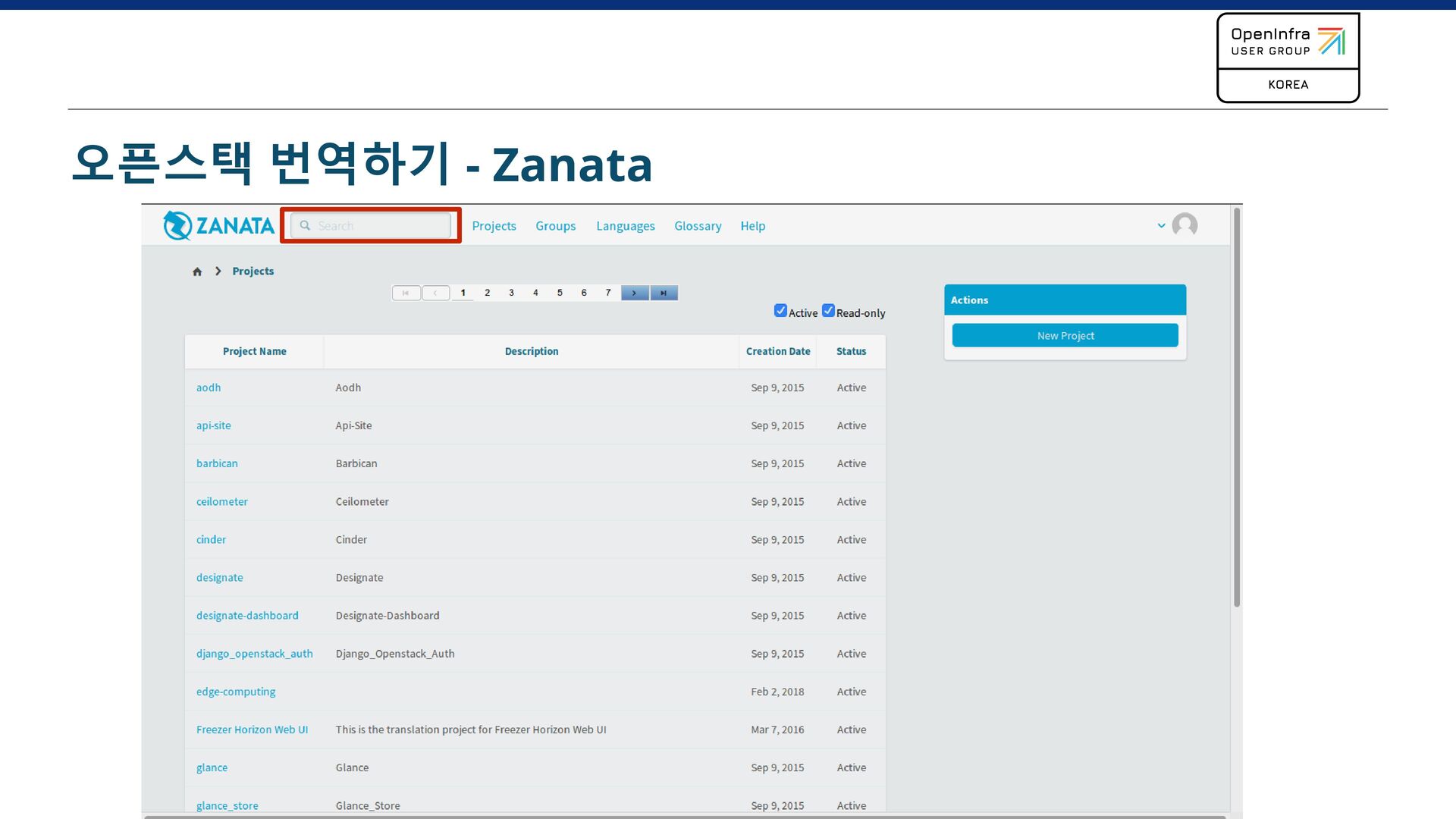Open the designate project link

click(219, 578)
